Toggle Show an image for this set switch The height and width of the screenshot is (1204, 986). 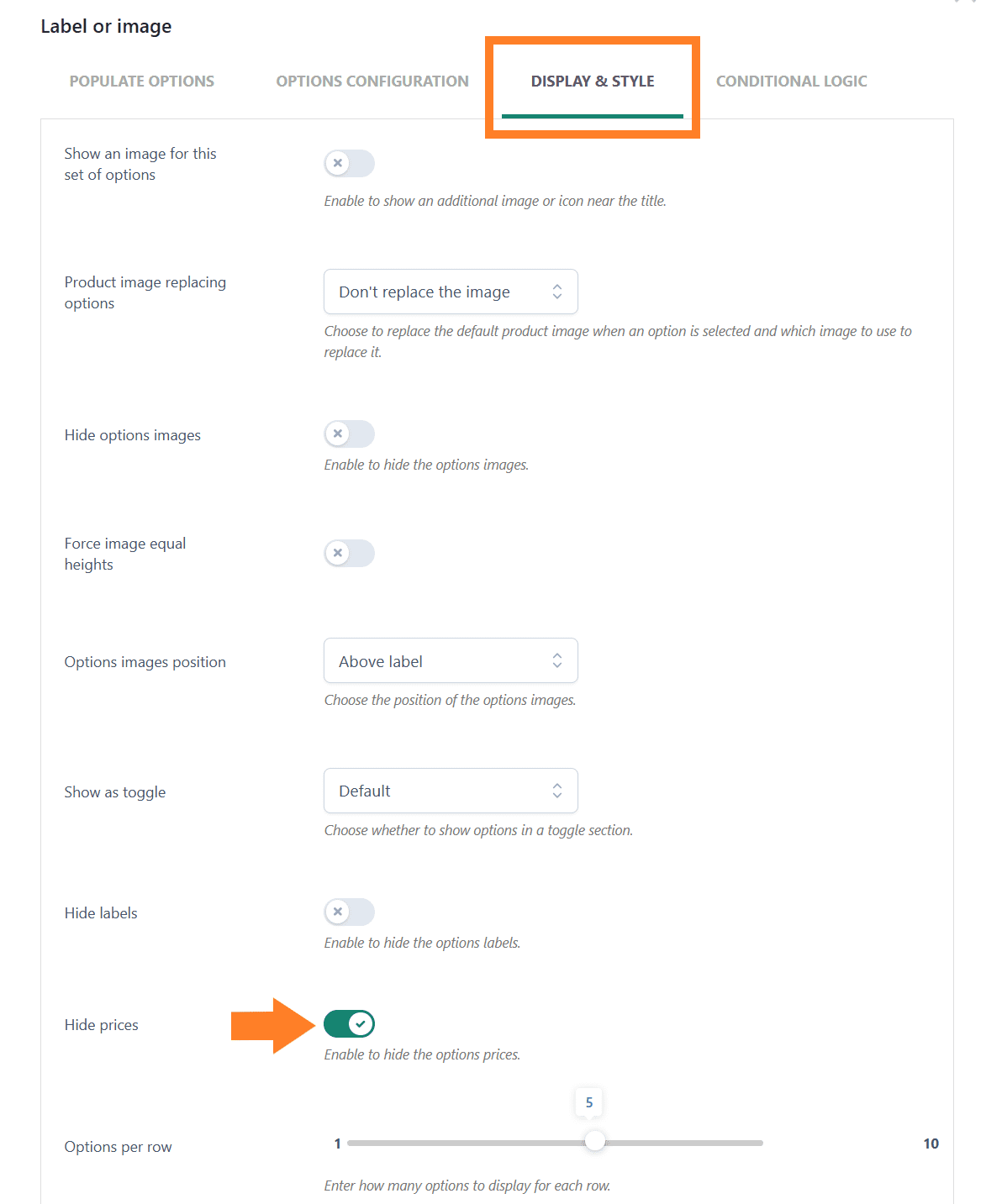coord(350,163)
